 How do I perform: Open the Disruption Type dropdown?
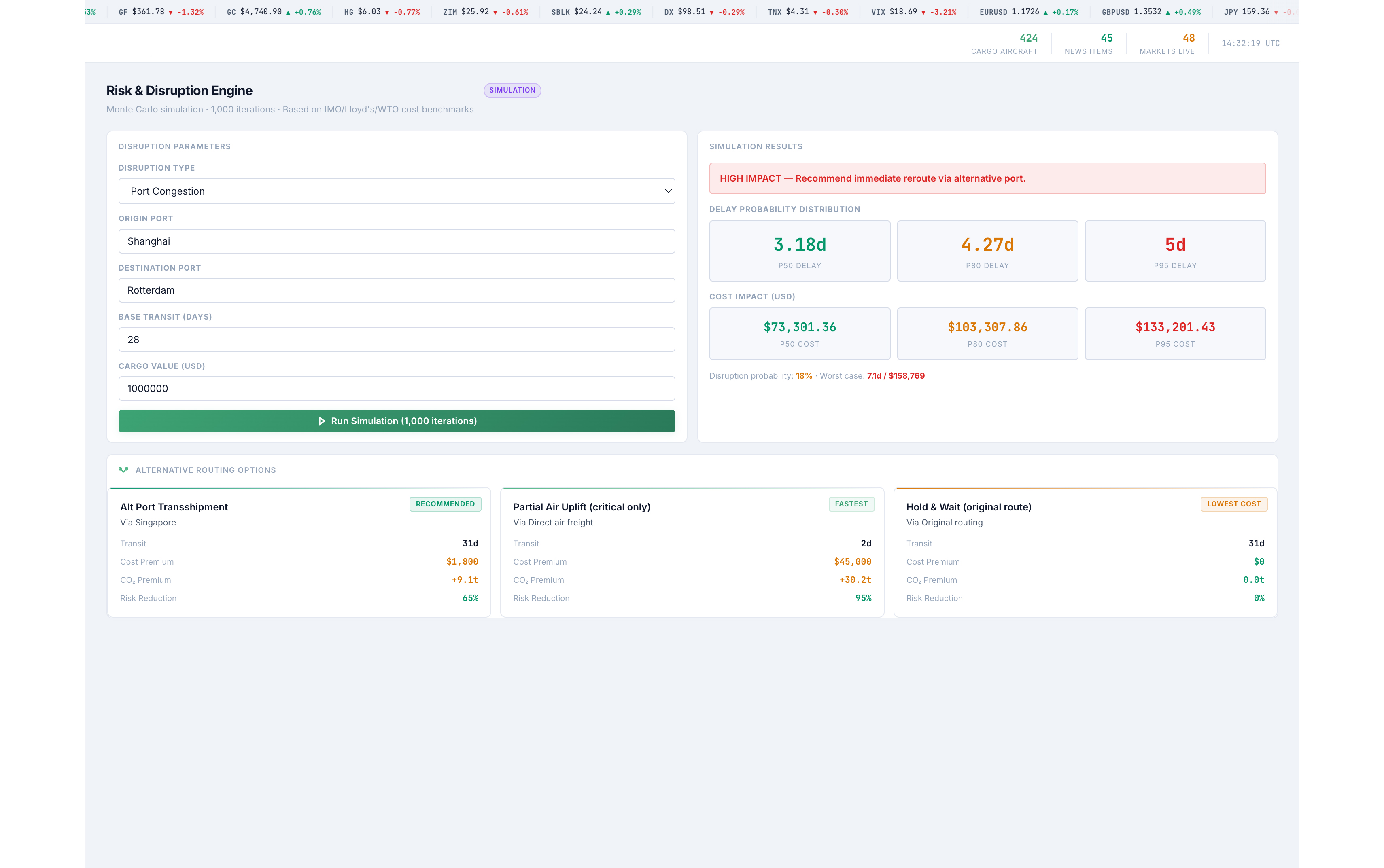click(396, 191)
